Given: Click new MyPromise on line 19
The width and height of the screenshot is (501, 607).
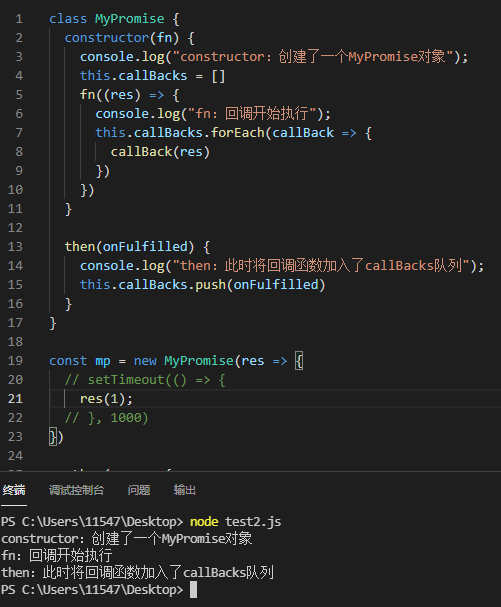Looking at the screenshot, I should point(184,360).
